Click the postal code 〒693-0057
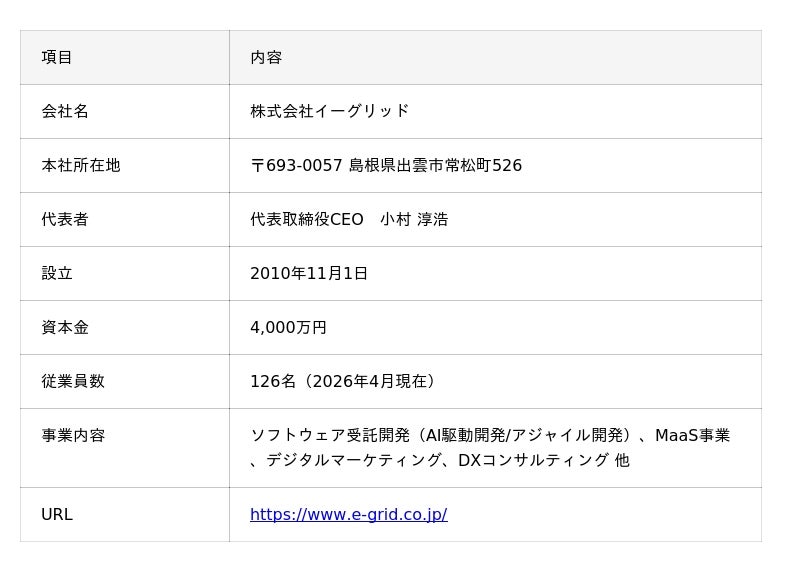This screenshot has height=572, width=800. [296, 165]
